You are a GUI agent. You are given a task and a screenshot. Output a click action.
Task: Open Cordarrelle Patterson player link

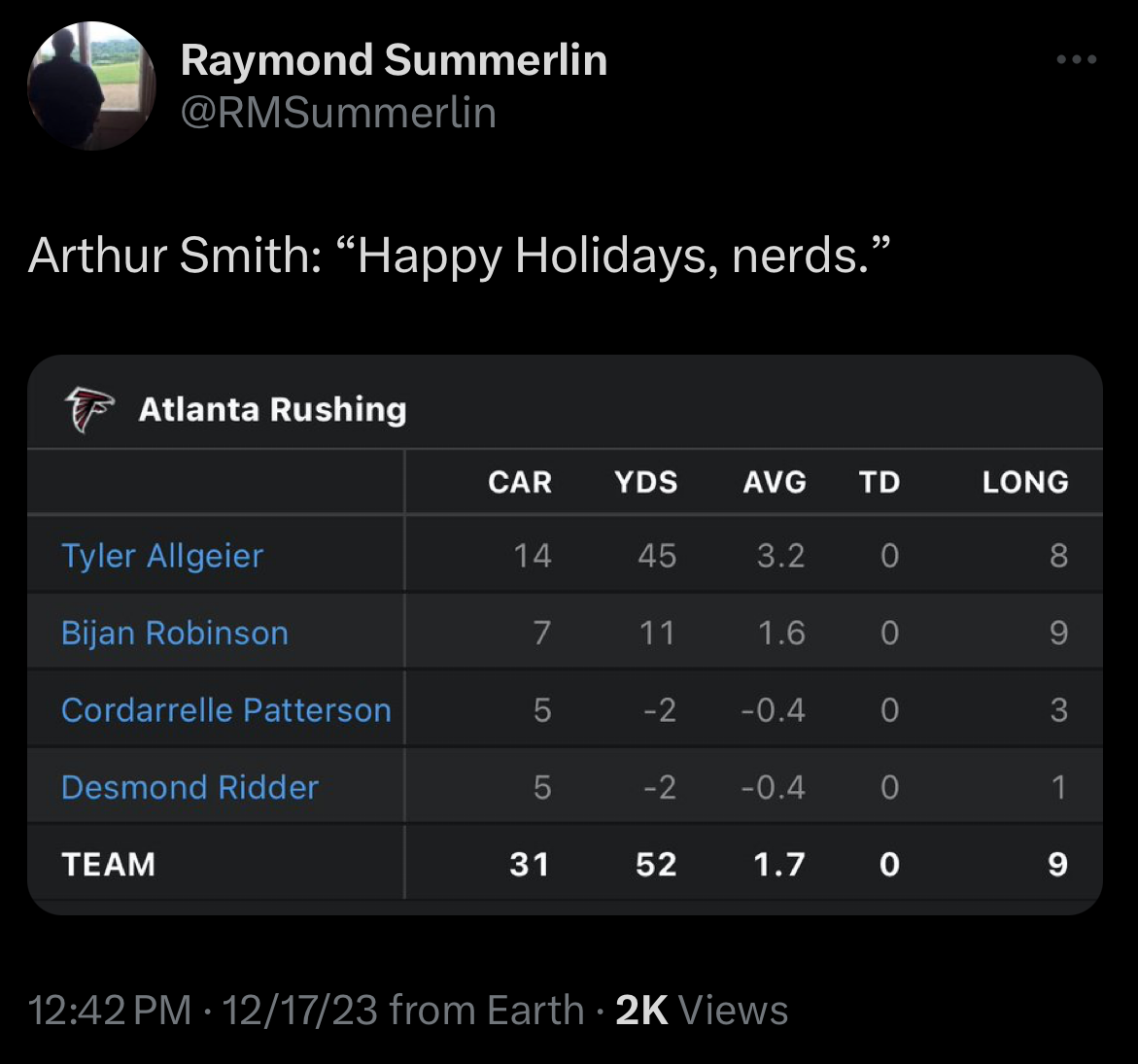pos(226,709)
